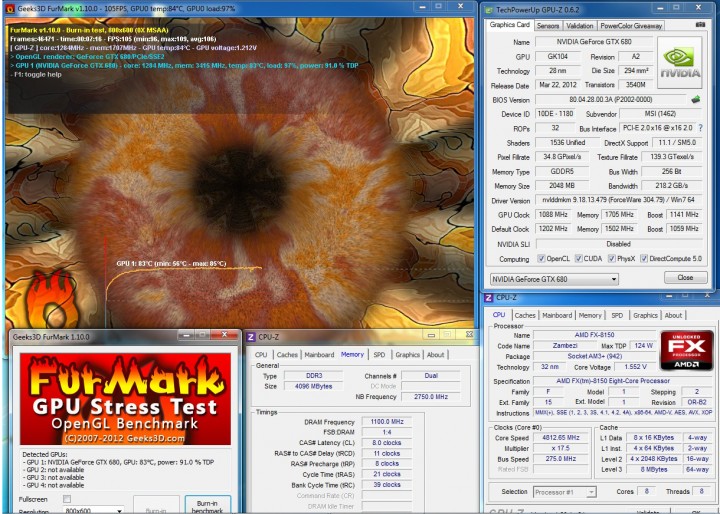This screenshot has height=514, width=720.
Task: Toggle the PhysX checkbox in GPU-Z
Action: pos(612,259)
